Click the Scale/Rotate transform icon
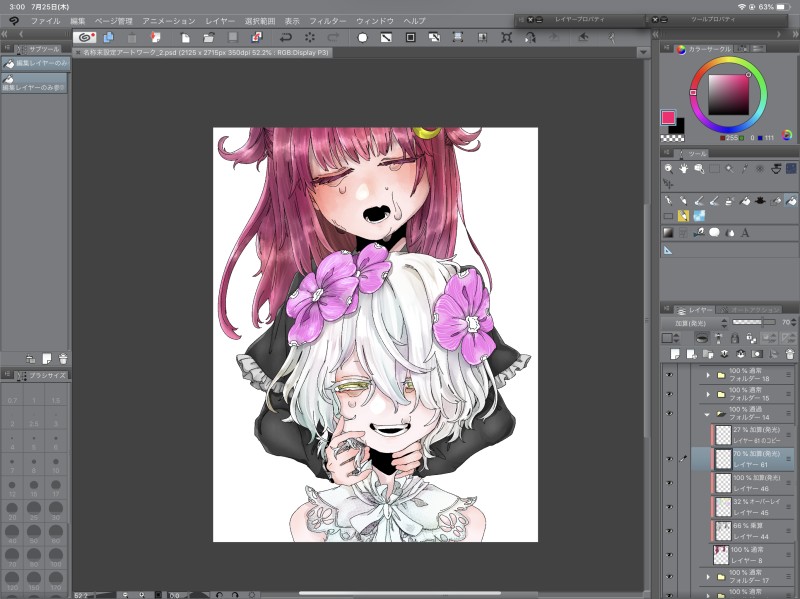 [x=458, y=37]
